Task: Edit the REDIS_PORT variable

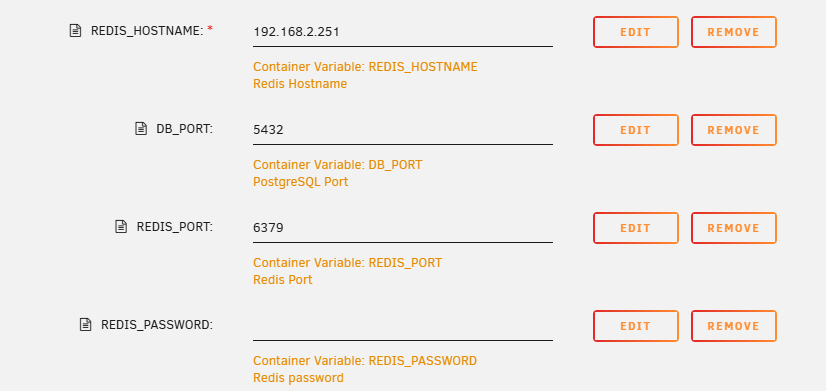Action: (x=636, y=228)
